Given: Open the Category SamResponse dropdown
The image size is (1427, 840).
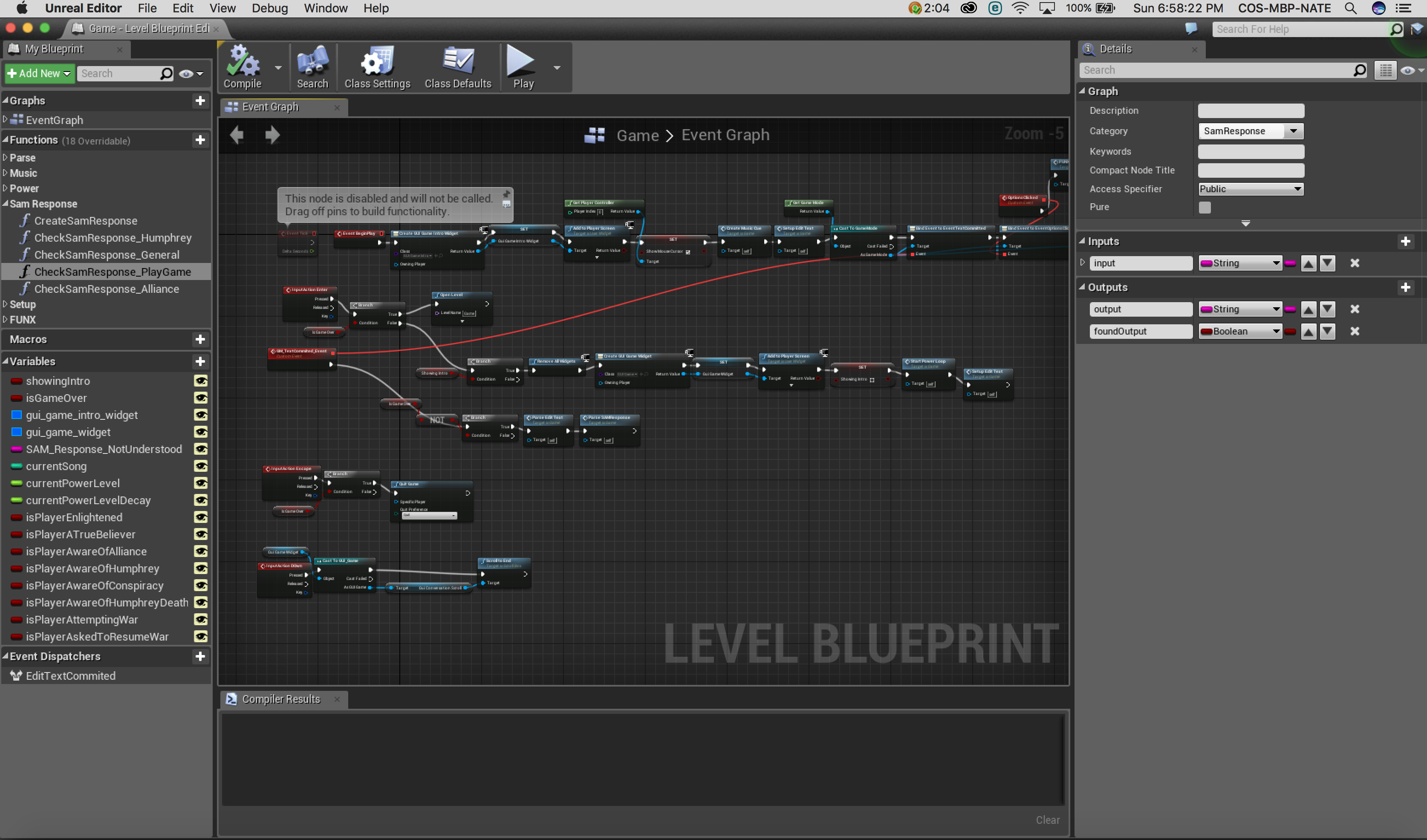Looking at the screenshot, I should click(x=1250, y=131).
